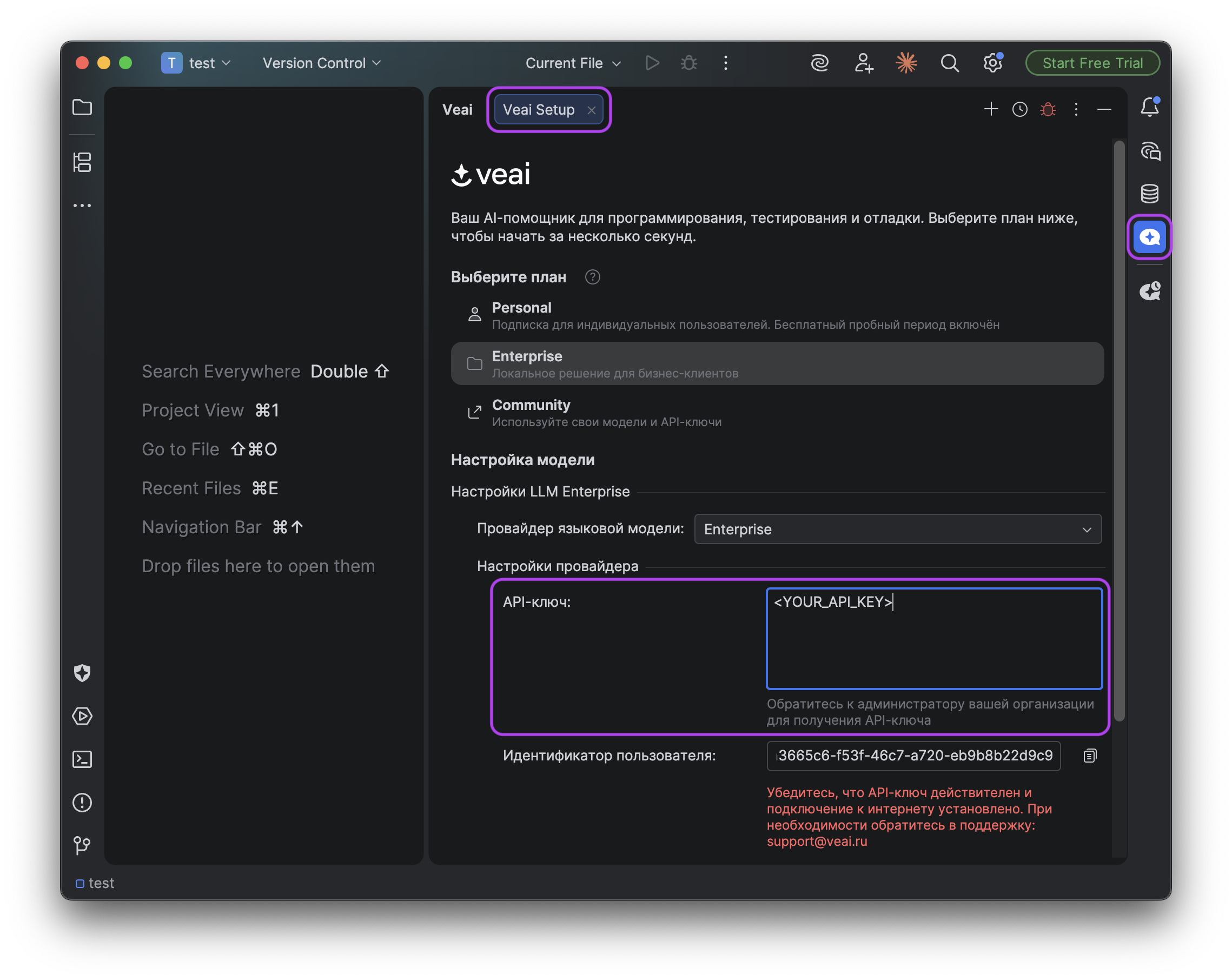The image size is (1232, 980).
Task: Click the Настройки LLM Enterprise heading
Action: pos(540,492)
